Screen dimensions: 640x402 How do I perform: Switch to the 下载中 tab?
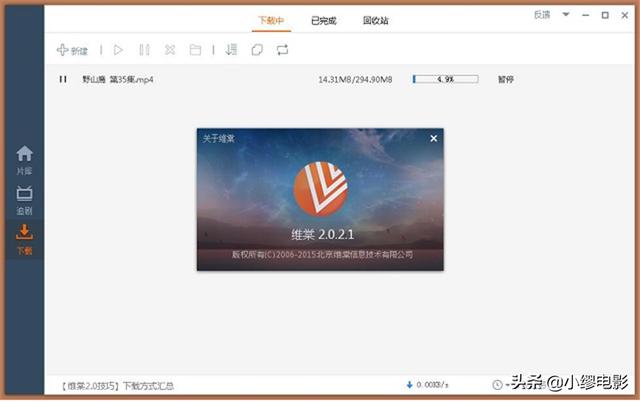click(x=271, y=20)
